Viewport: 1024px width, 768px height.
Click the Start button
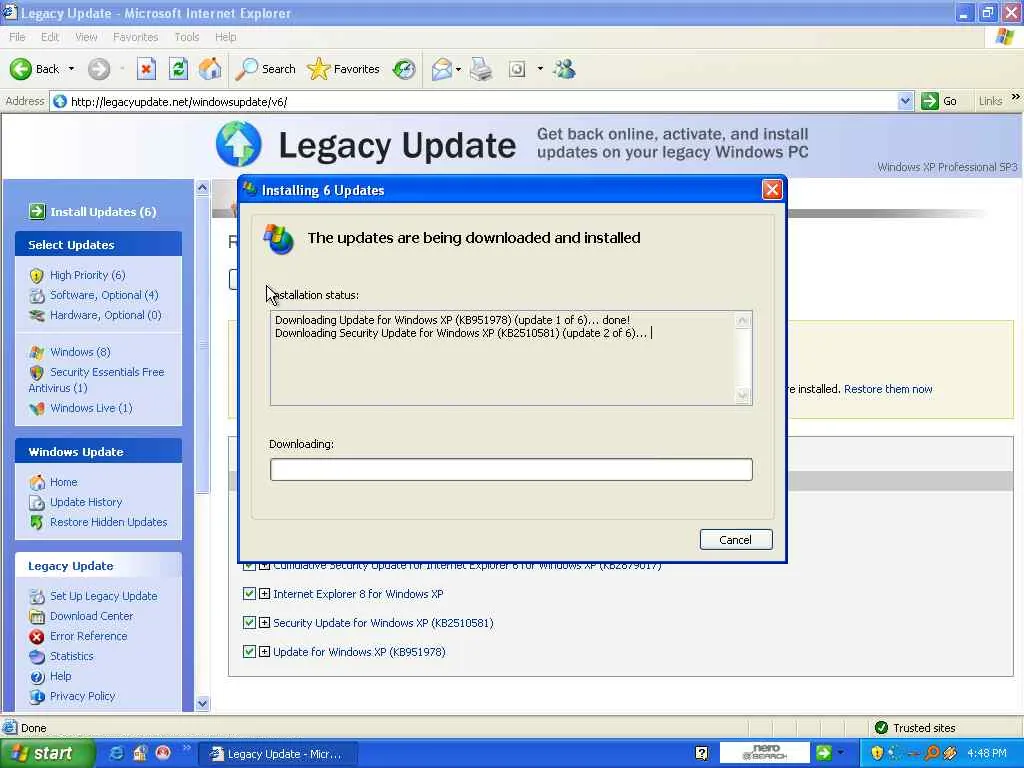click(x=47, y=754)
